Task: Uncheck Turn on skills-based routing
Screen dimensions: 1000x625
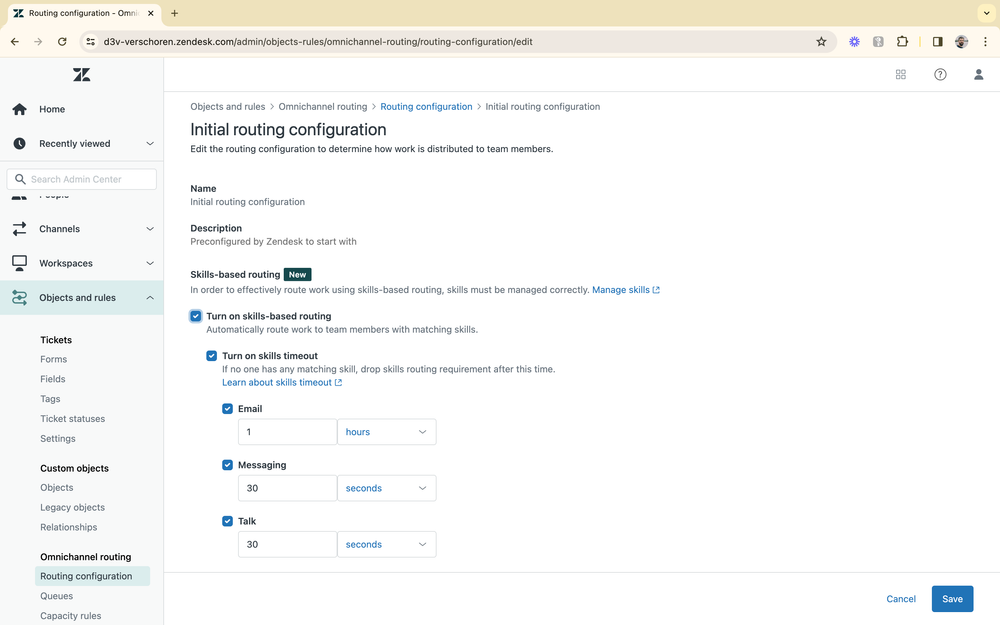Action: click(196, 316)
